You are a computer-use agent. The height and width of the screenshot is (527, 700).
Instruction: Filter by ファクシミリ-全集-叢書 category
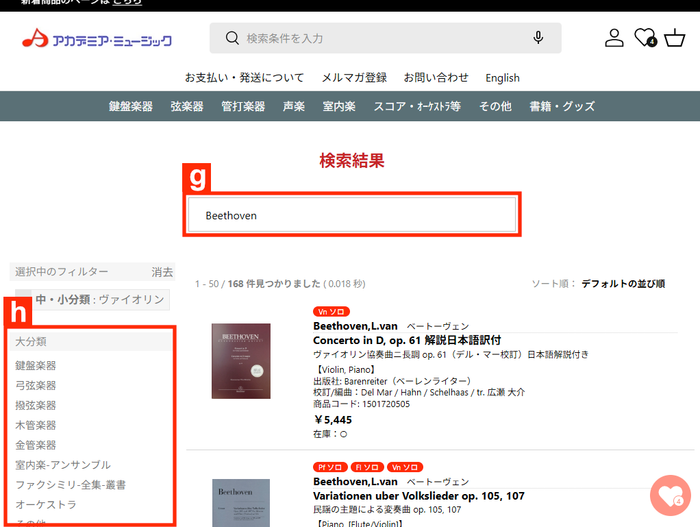click(x=71, y=485)
